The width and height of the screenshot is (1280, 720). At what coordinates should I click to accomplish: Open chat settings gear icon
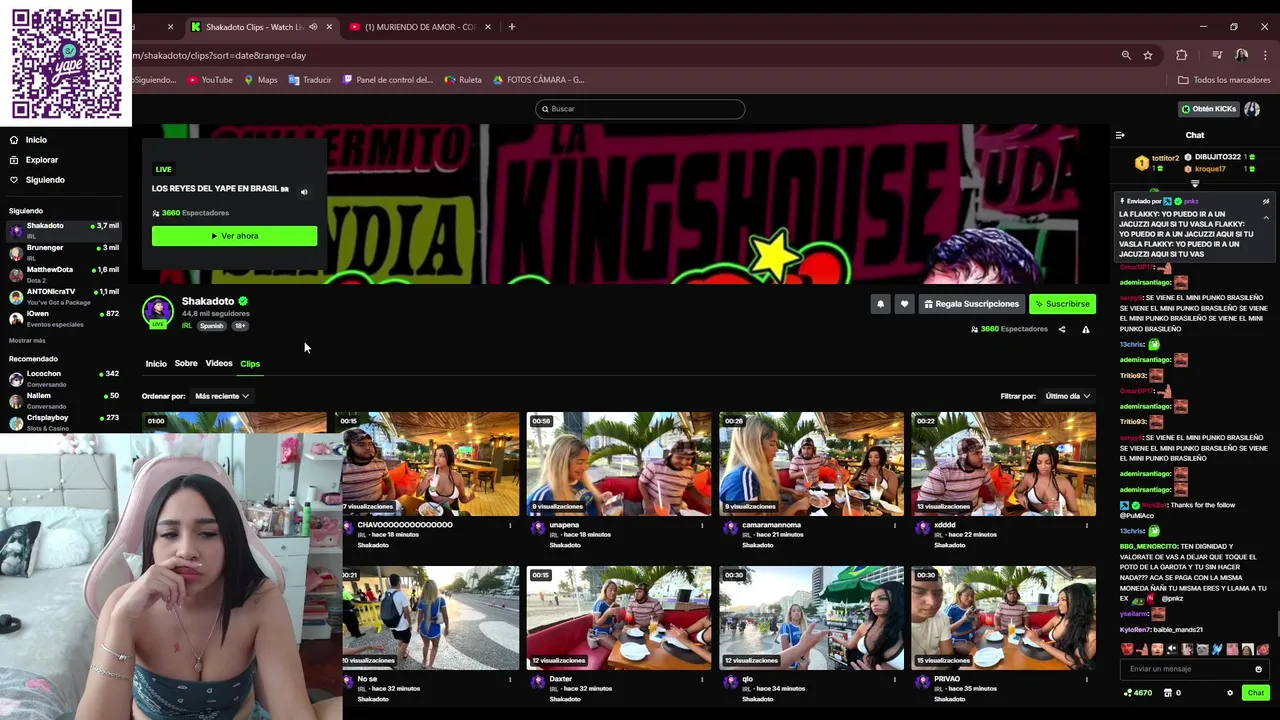(1230, 692)
